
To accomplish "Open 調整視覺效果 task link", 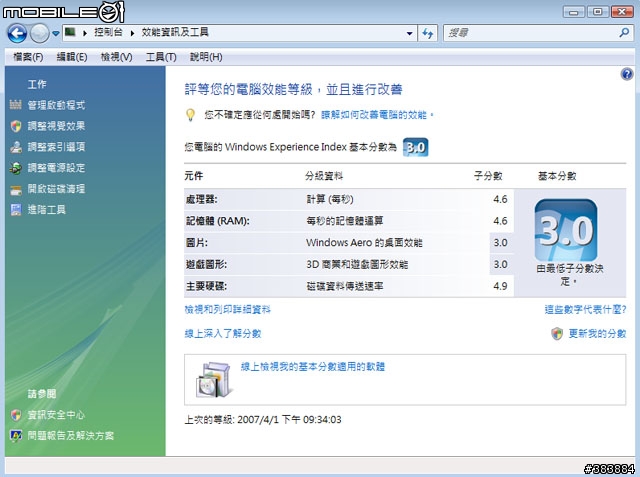I will click(x=56, y=126).
